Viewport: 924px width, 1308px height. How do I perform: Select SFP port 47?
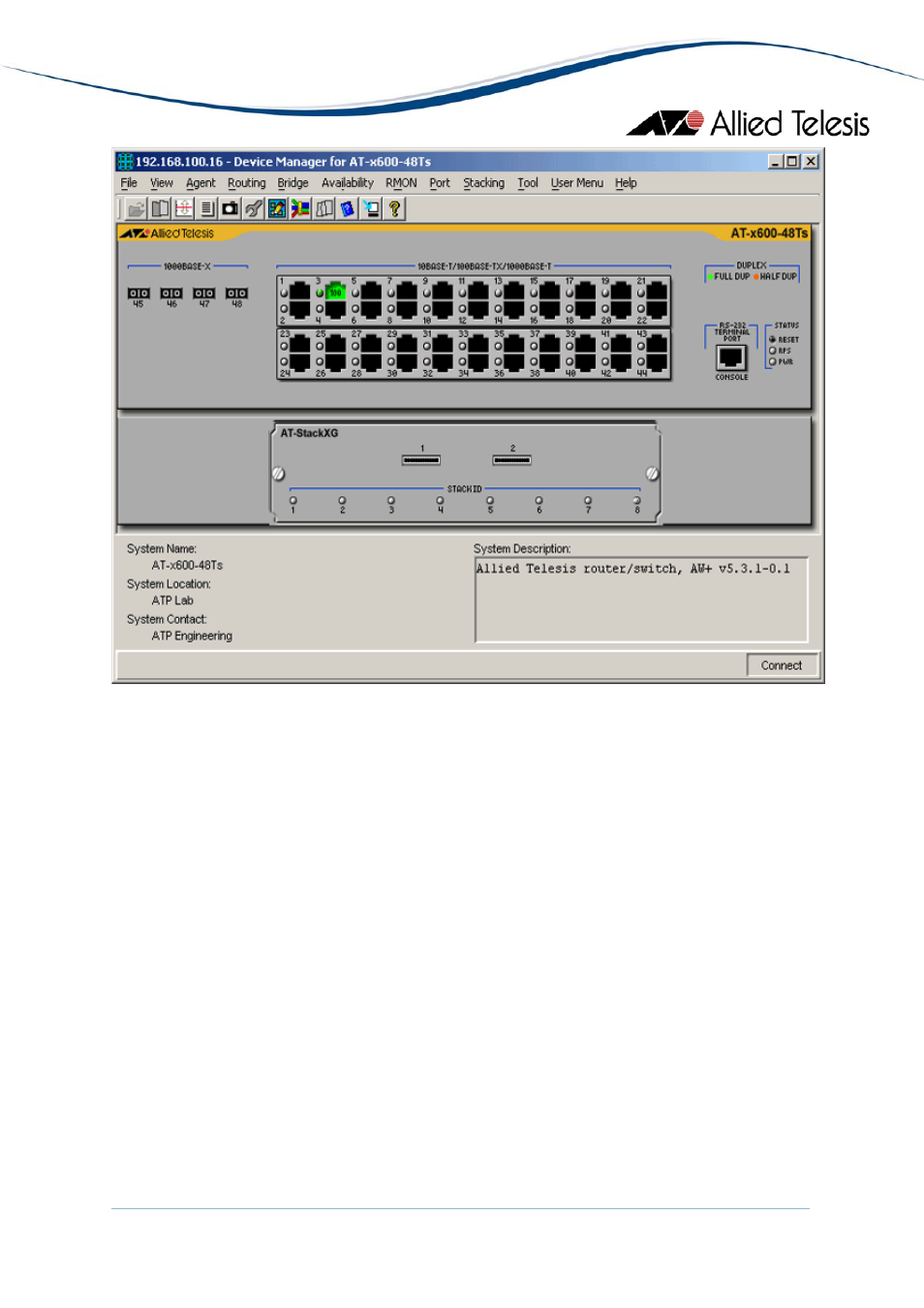(x=204, y=293)
